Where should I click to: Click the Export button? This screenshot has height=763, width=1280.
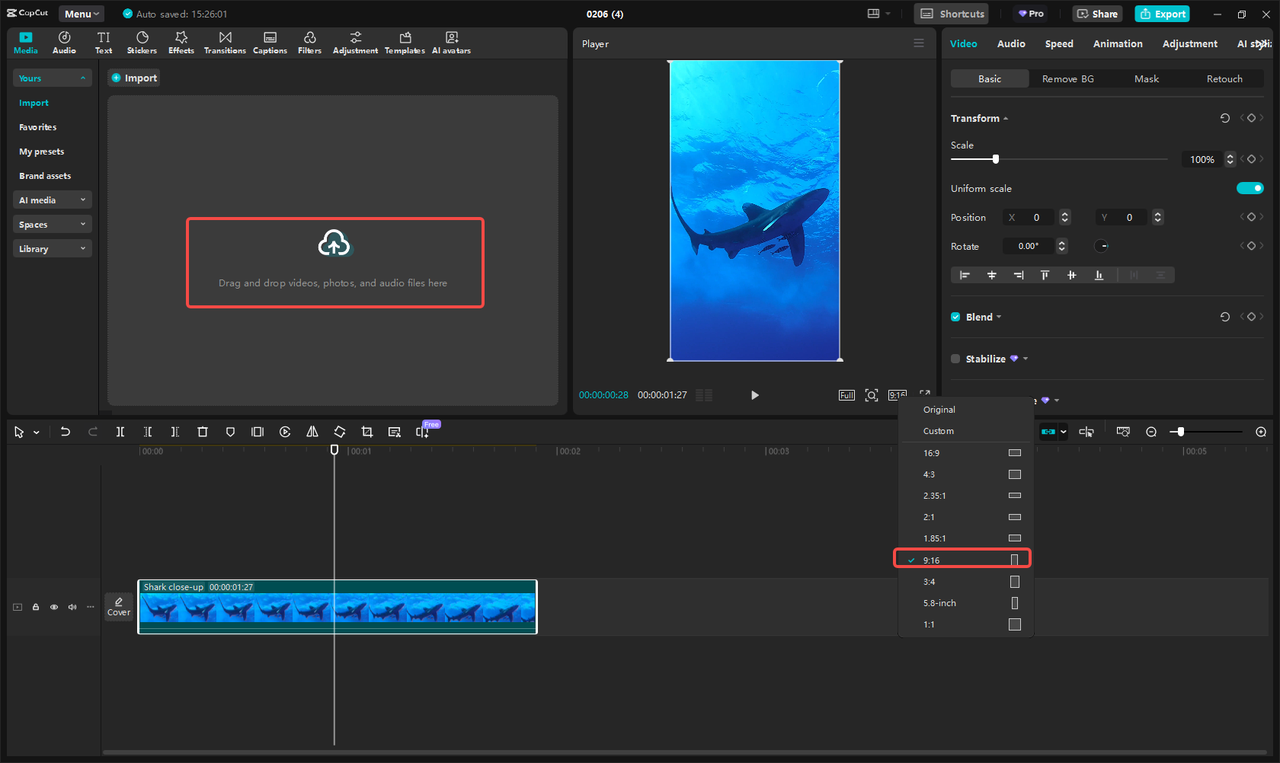[1162, 13]
